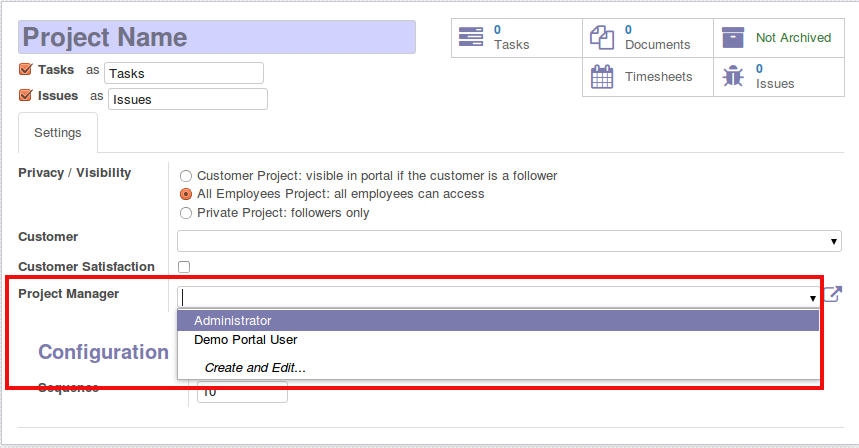Pick Demo Portal User from list

tap(246, 340)
